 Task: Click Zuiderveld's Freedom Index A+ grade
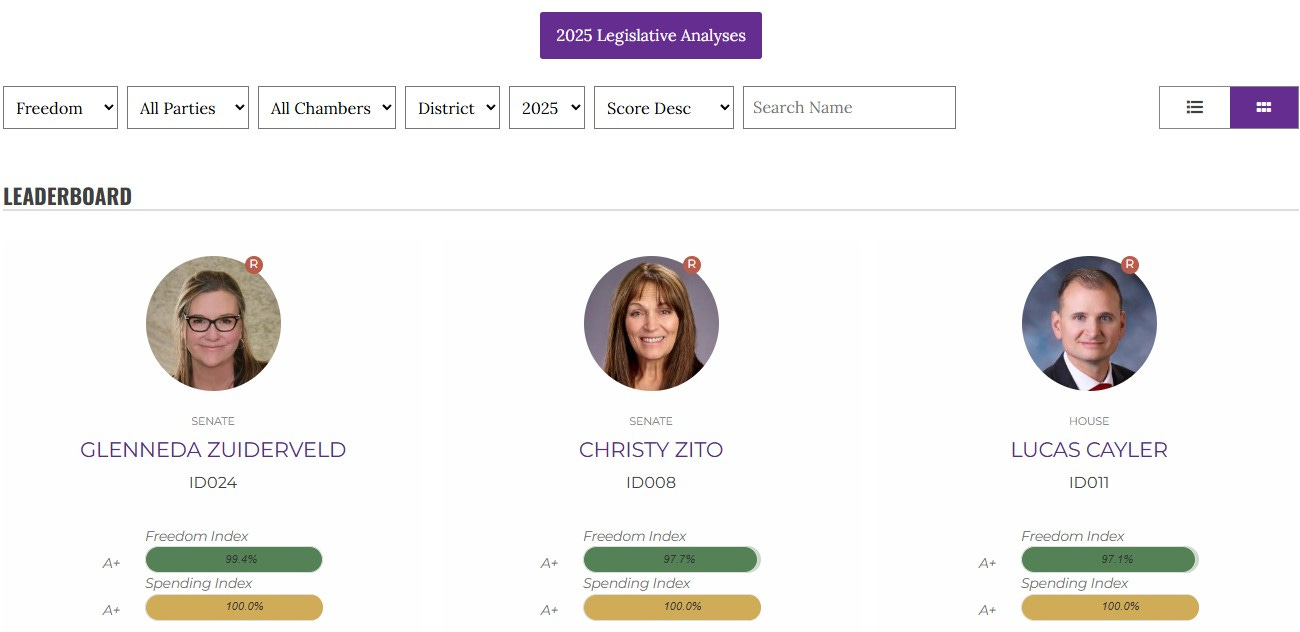112,563
